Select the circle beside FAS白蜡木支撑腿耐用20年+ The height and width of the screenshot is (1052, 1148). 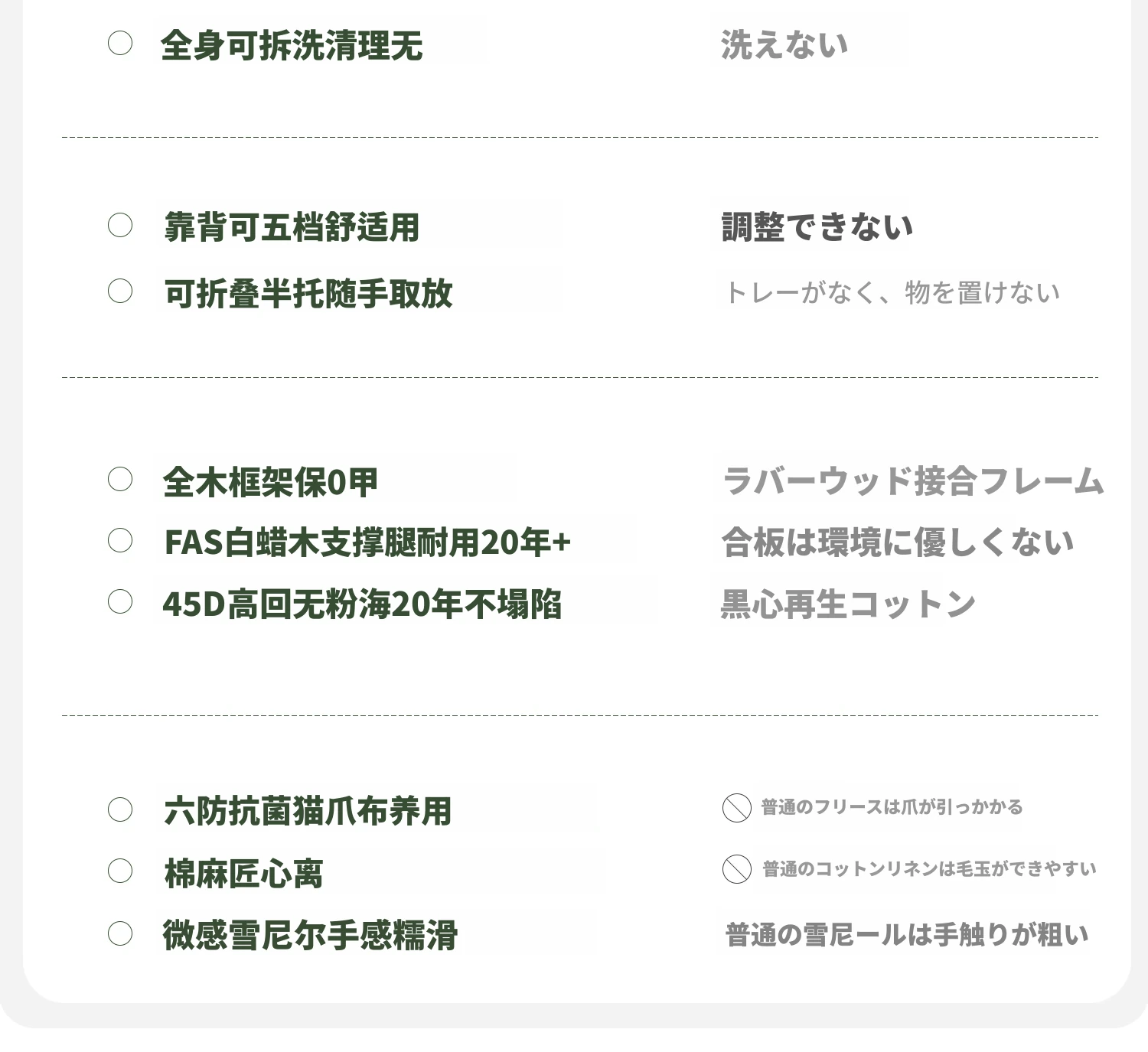(x=119, y=540)
